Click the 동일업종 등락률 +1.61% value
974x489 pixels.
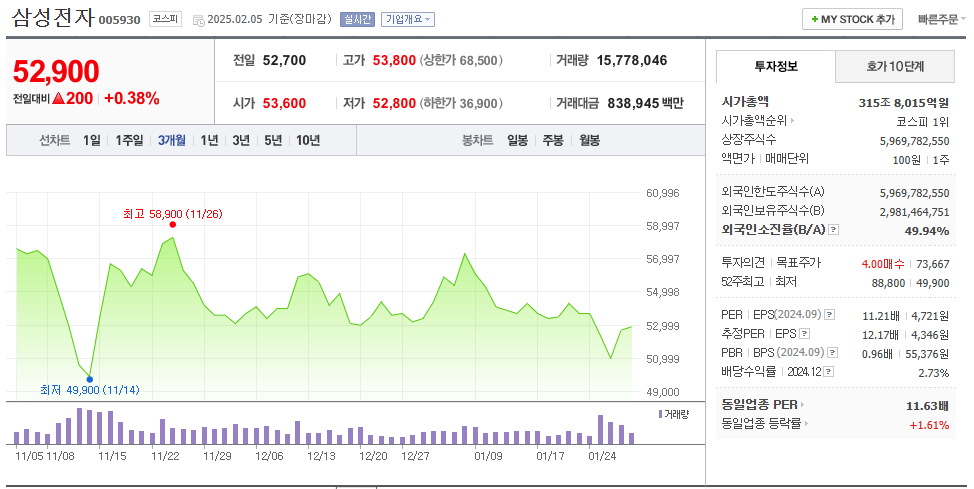[x=929, y=425]
